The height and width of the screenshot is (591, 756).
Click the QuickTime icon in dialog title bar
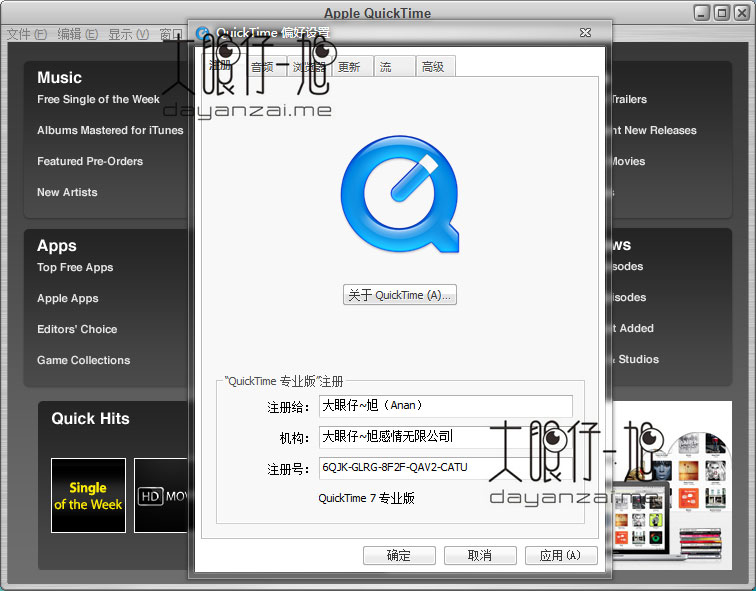[203, 33]
